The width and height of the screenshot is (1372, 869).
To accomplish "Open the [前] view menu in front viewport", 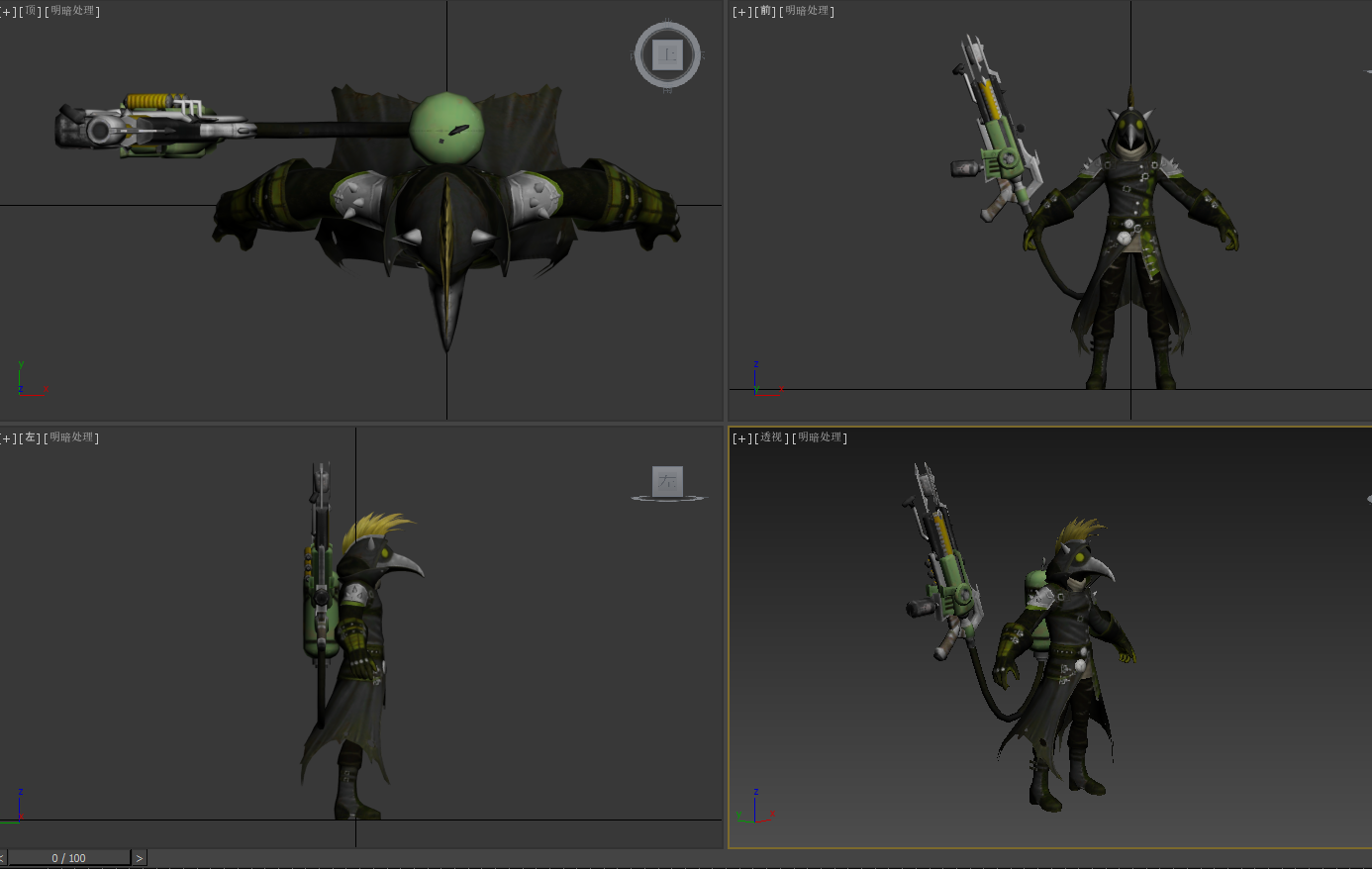I will [765, 12].
